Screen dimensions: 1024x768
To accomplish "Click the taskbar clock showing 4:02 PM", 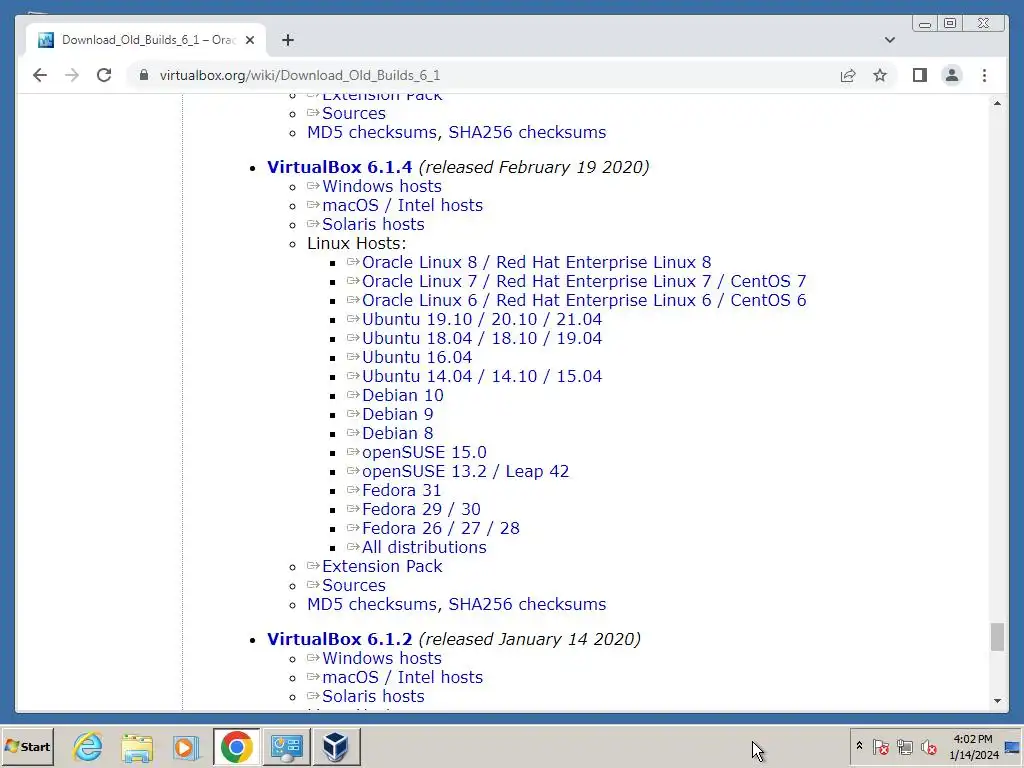I will click(973, 746).
